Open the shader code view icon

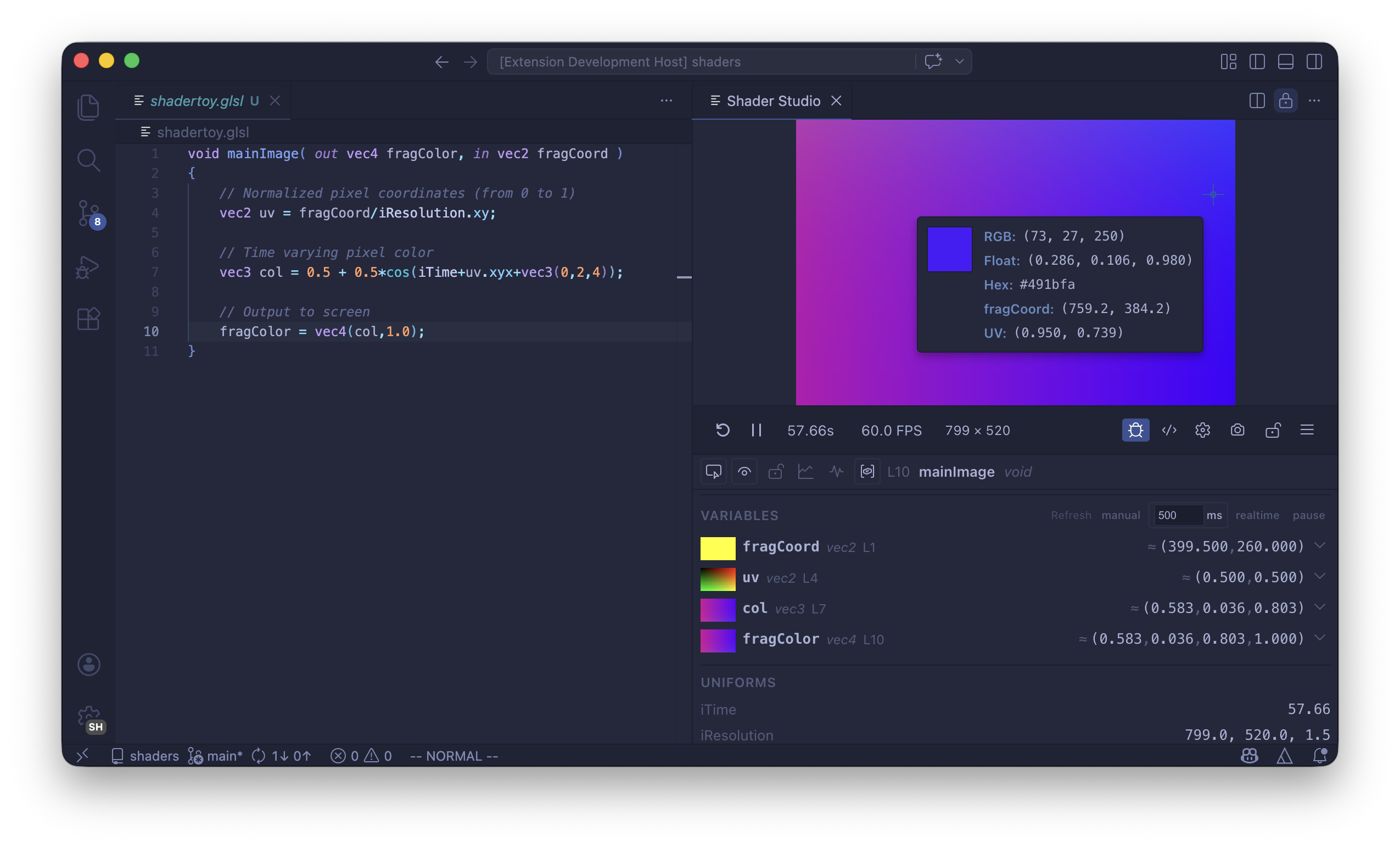point(1169,430)
